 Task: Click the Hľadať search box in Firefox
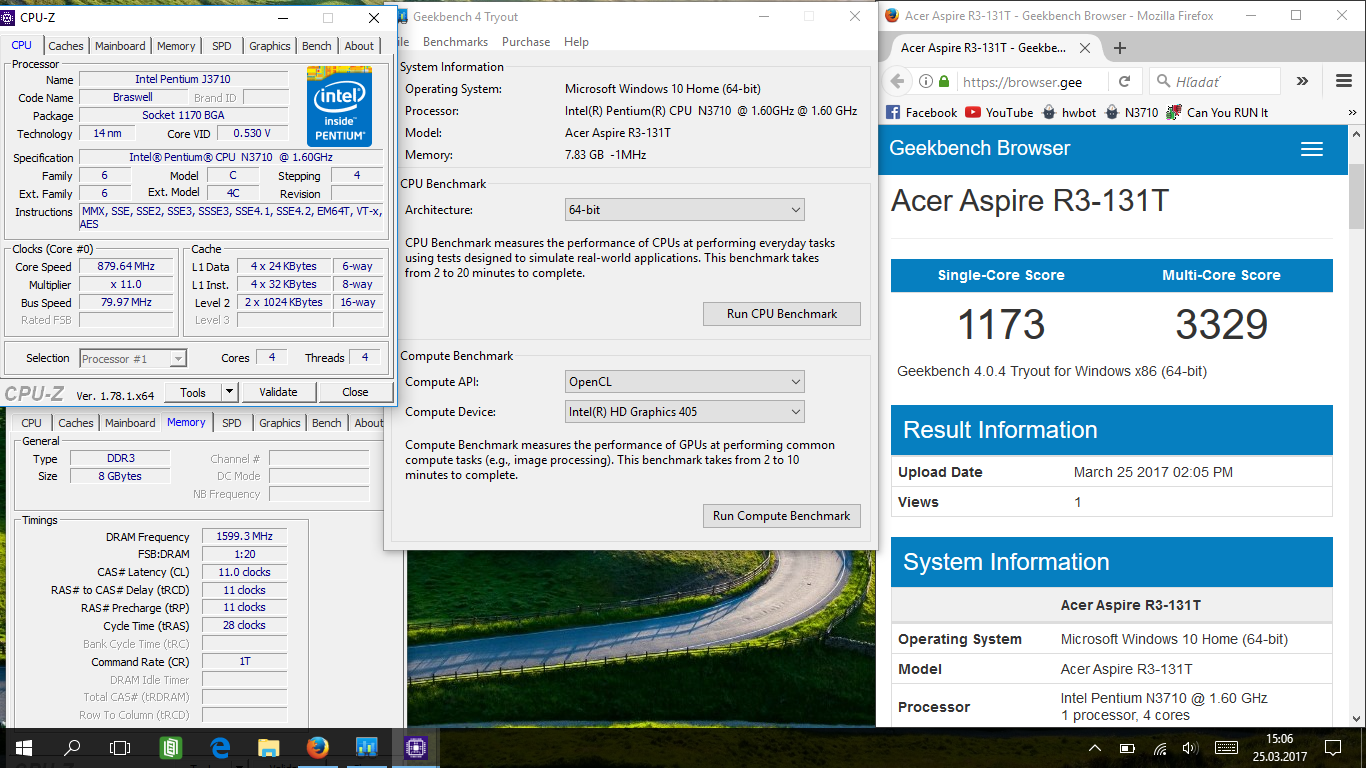point(1214,82)
